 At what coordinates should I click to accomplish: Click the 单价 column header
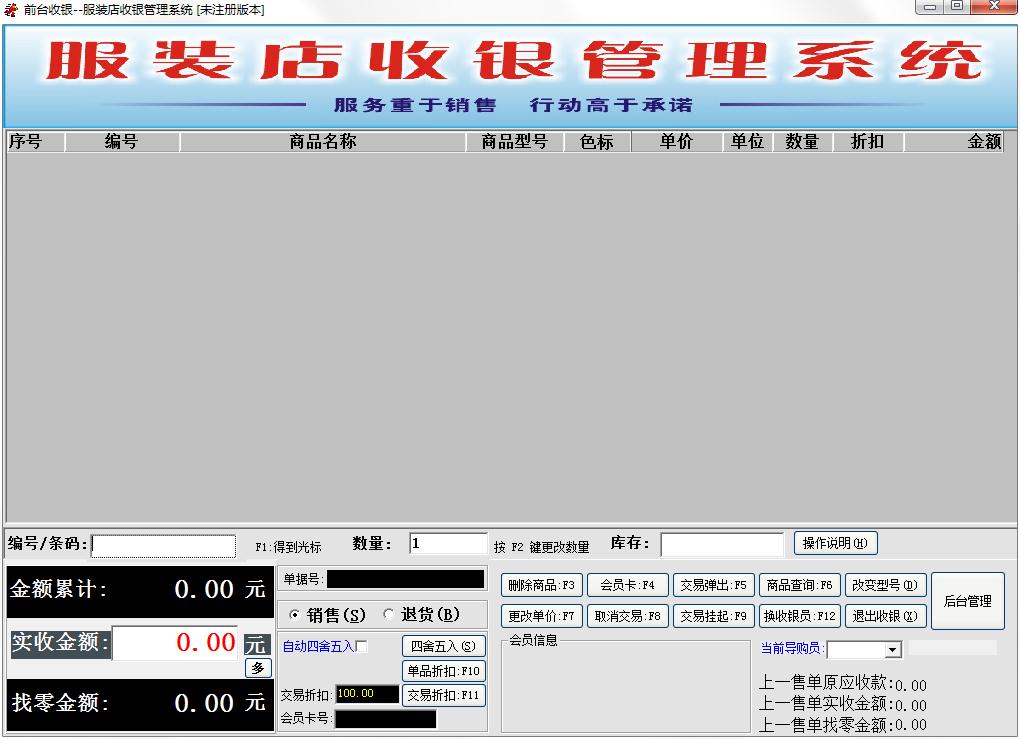point(677,141)
